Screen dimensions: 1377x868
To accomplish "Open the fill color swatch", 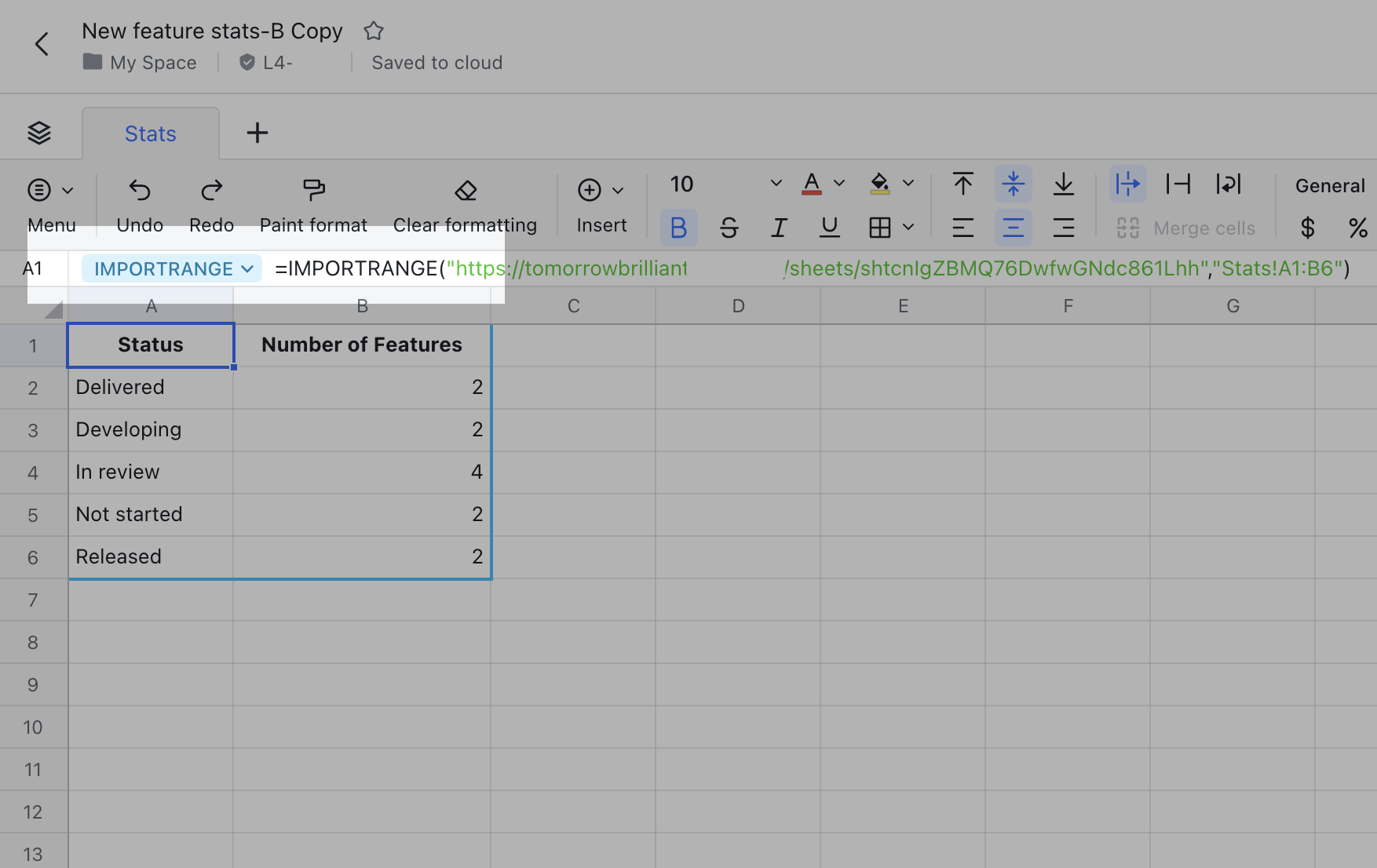I will (881, 182).
